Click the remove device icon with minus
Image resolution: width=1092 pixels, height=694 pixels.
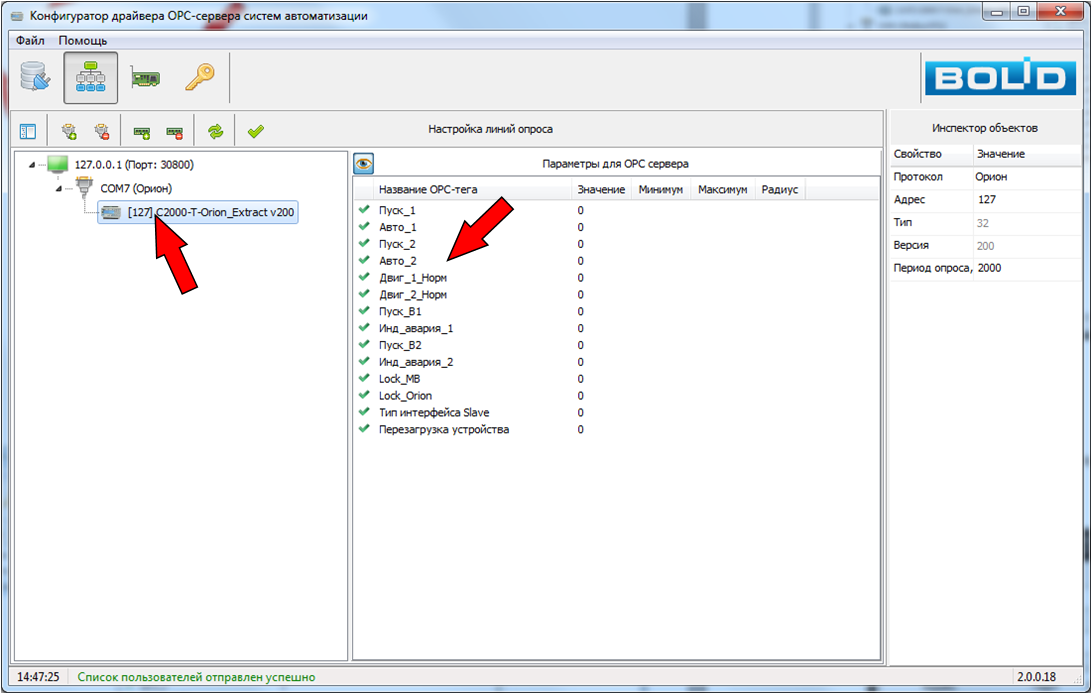pyautogui.click(x=174, y=131)
